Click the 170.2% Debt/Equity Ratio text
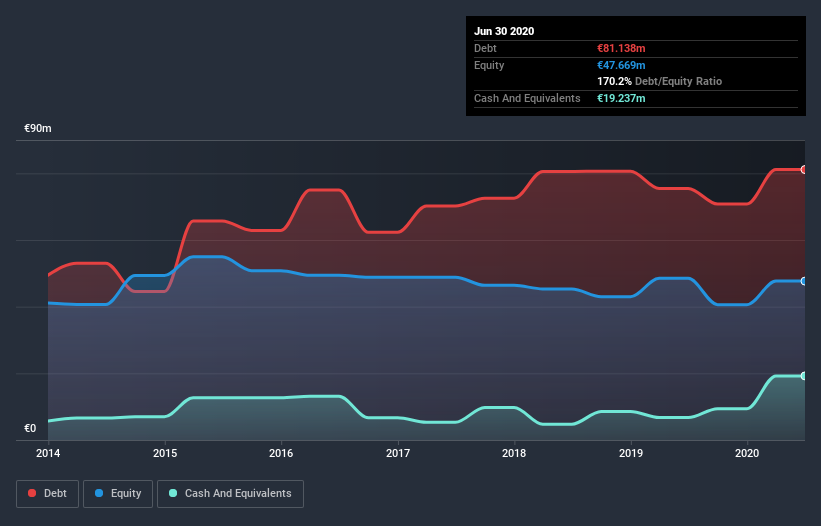 [x=659, y=81]
